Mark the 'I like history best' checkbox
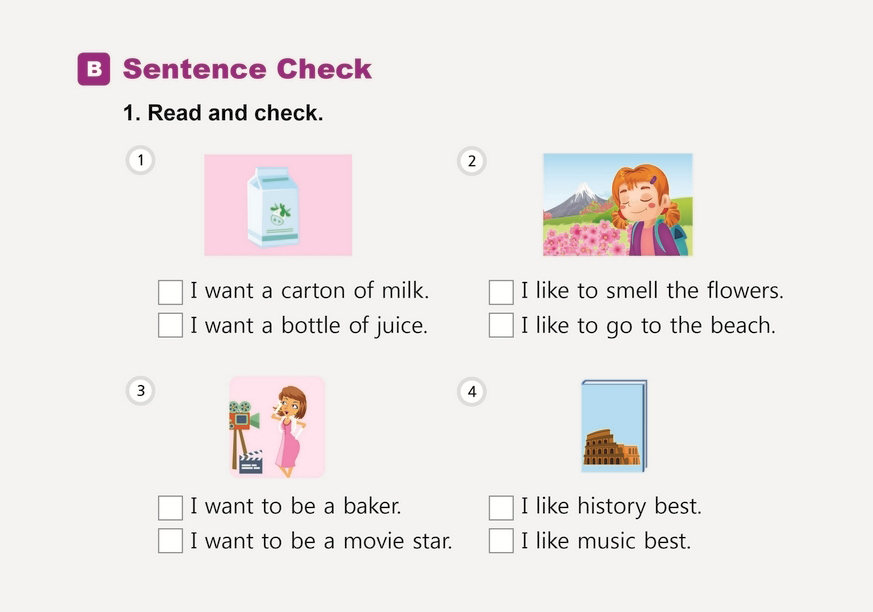Viewport: 873px width, 612px height. pos(501,507)
